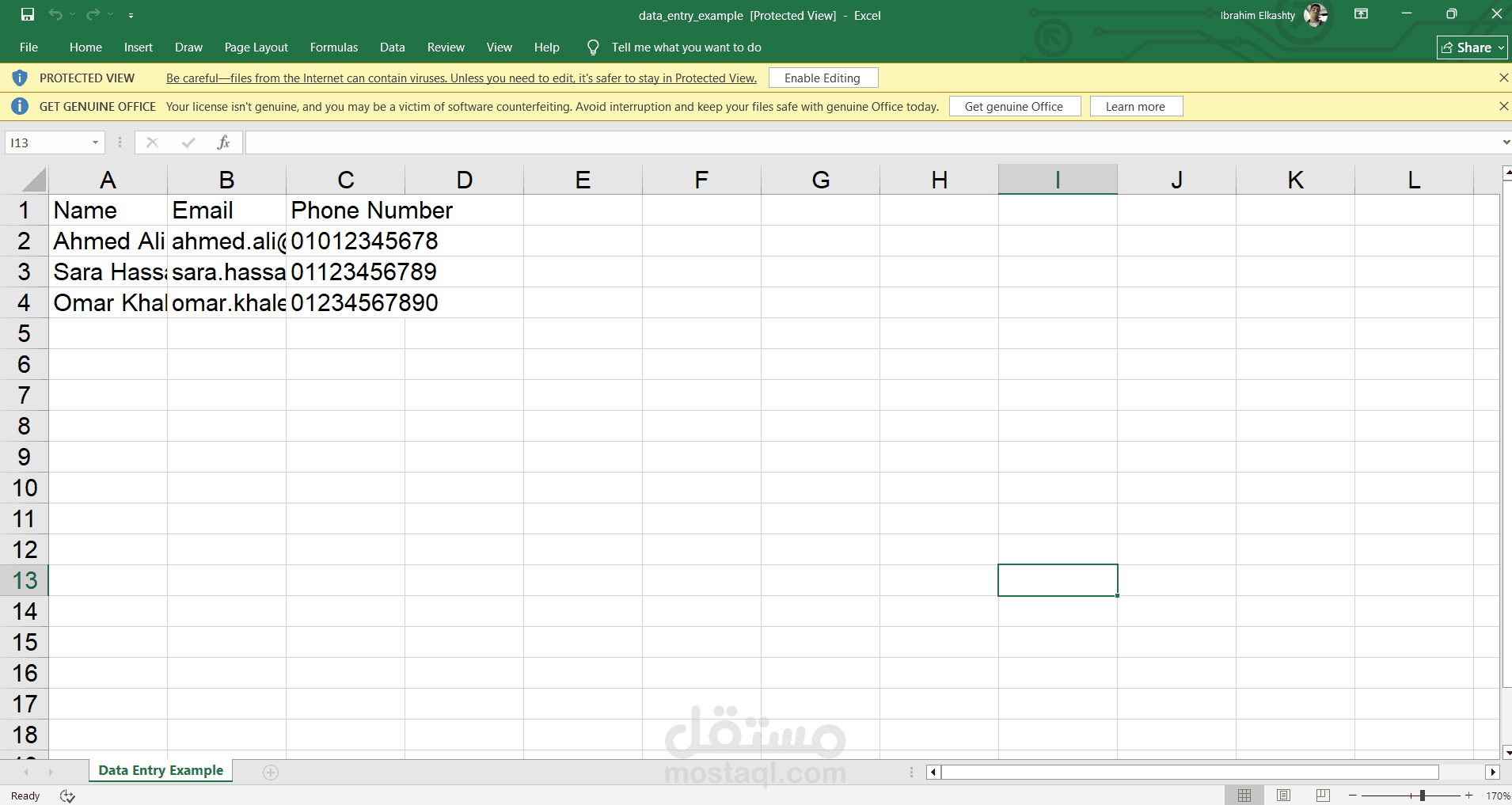Viewport: 1512px width, 805px height.
Task: Click the Get genuine Office button
Action: tap(1013, 107)
